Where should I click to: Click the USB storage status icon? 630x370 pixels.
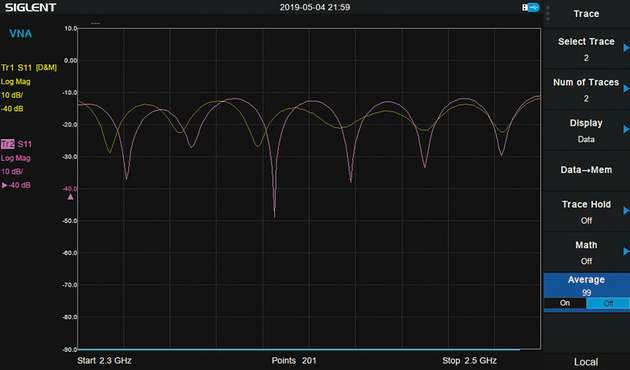pos(530,7)
